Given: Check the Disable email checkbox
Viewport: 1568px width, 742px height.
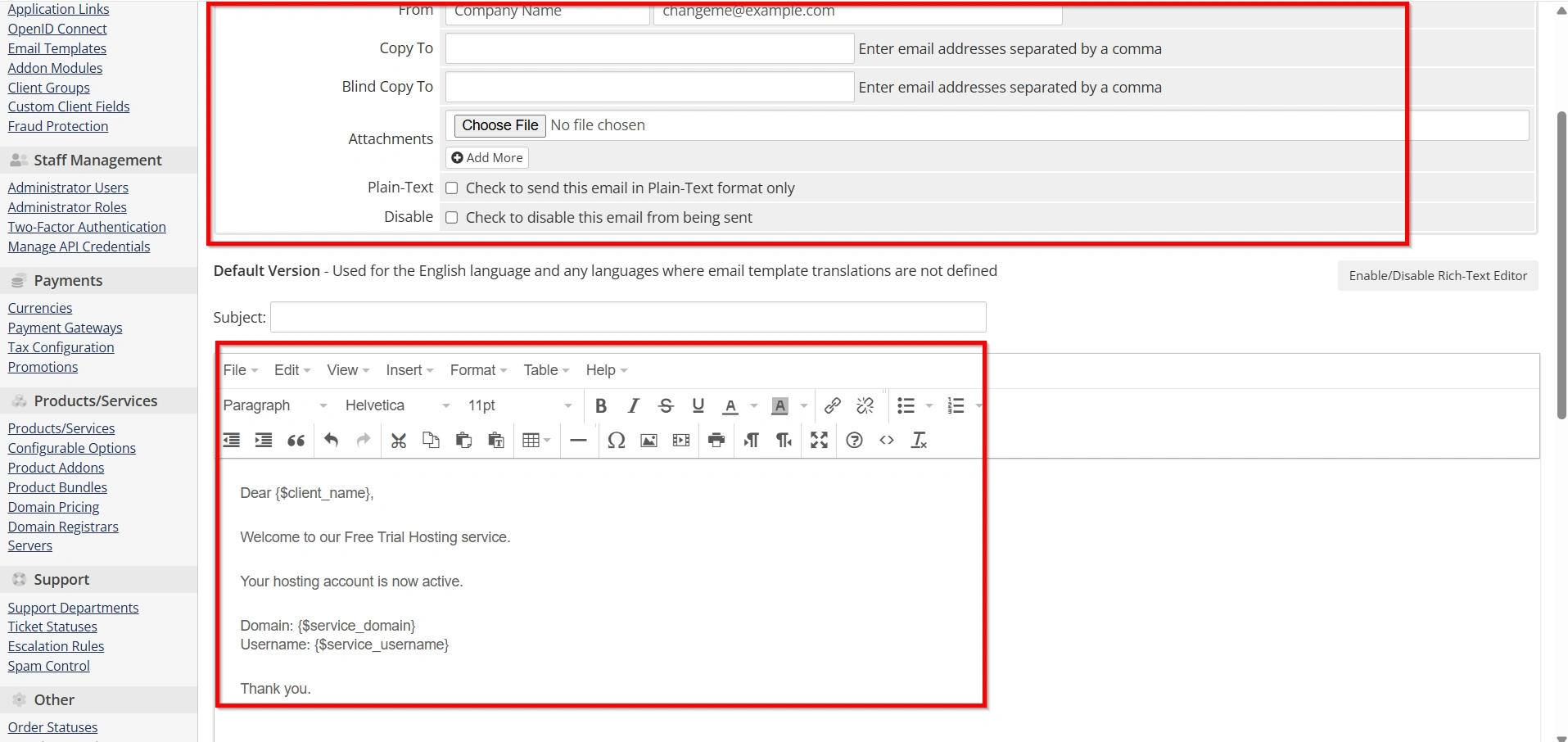Looking at the screenshot, I should [451, 218].
